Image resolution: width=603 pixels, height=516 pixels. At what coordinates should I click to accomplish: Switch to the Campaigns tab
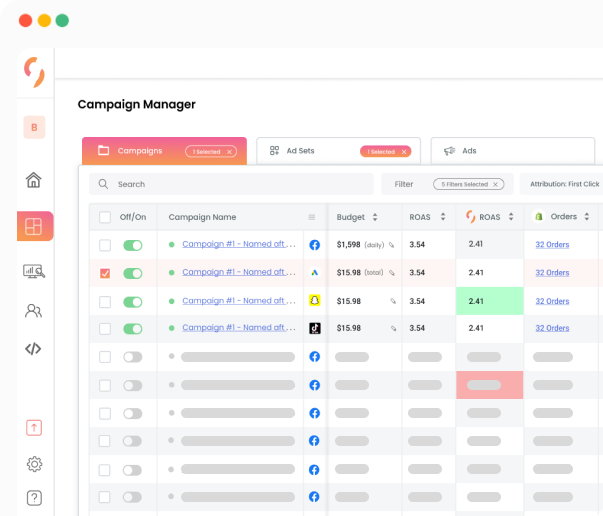[x=164, y=151]
